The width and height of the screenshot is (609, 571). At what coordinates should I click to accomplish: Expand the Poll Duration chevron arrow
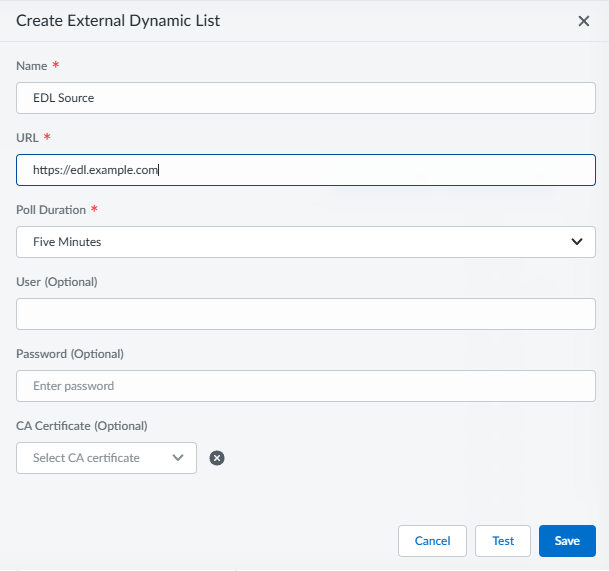(x=576, y=242)
